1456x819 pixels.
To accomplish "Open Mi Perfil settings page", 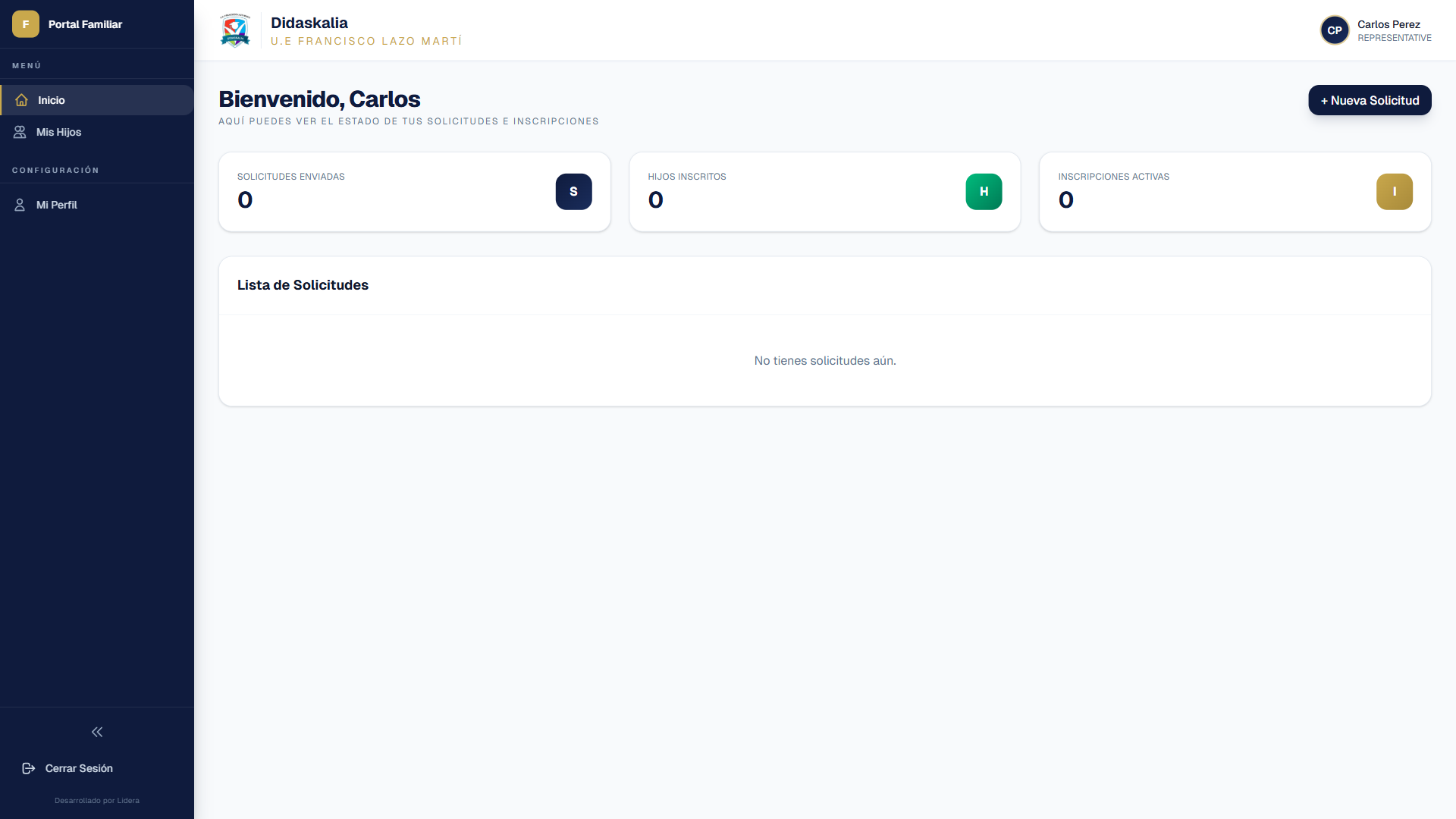I will [x=97, y=205].
